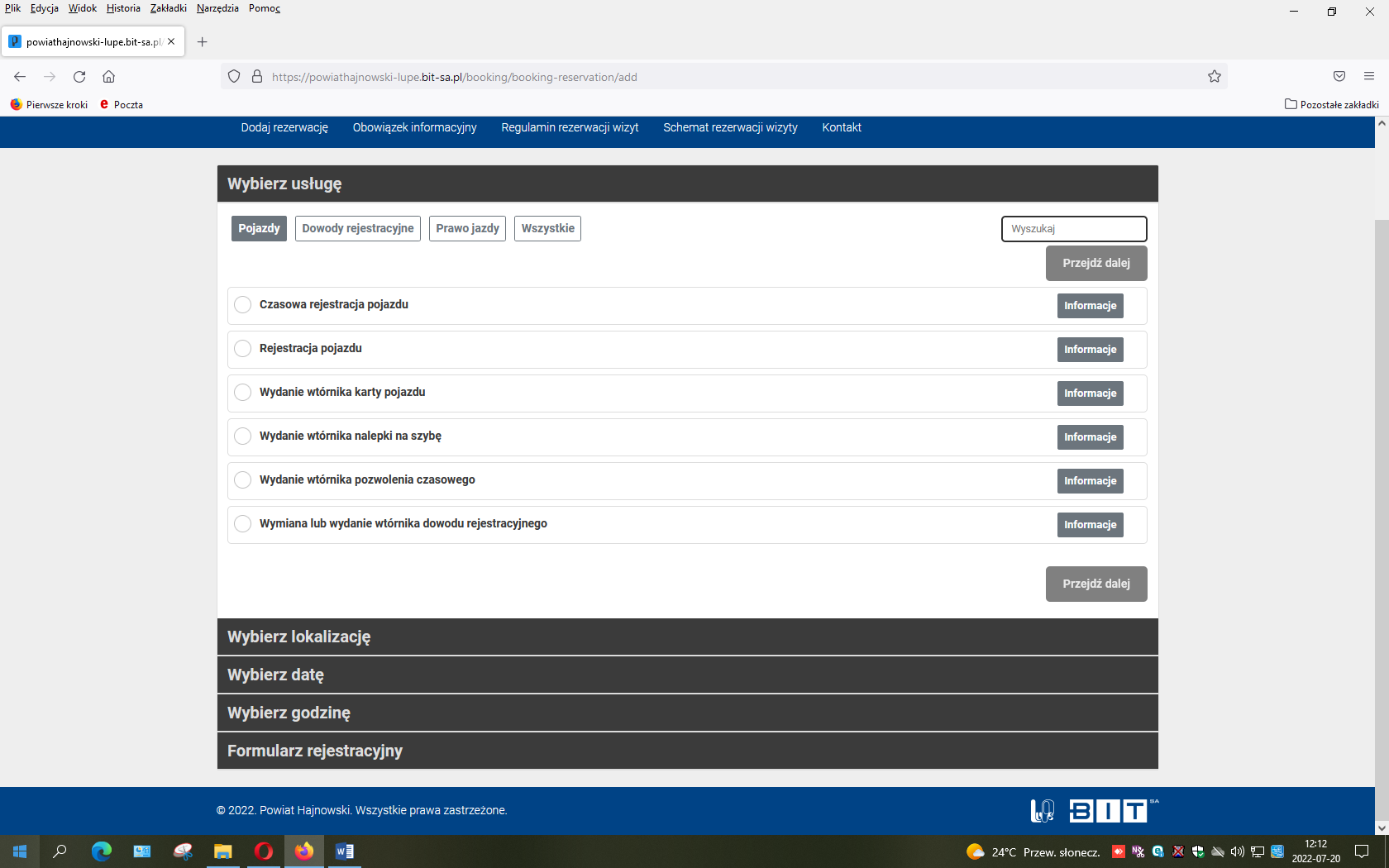The width and height of the screenshot is (1389, 868).
Task: Choose Czasowa rejestracja pojazdu radio button
Action: point(242,305)
